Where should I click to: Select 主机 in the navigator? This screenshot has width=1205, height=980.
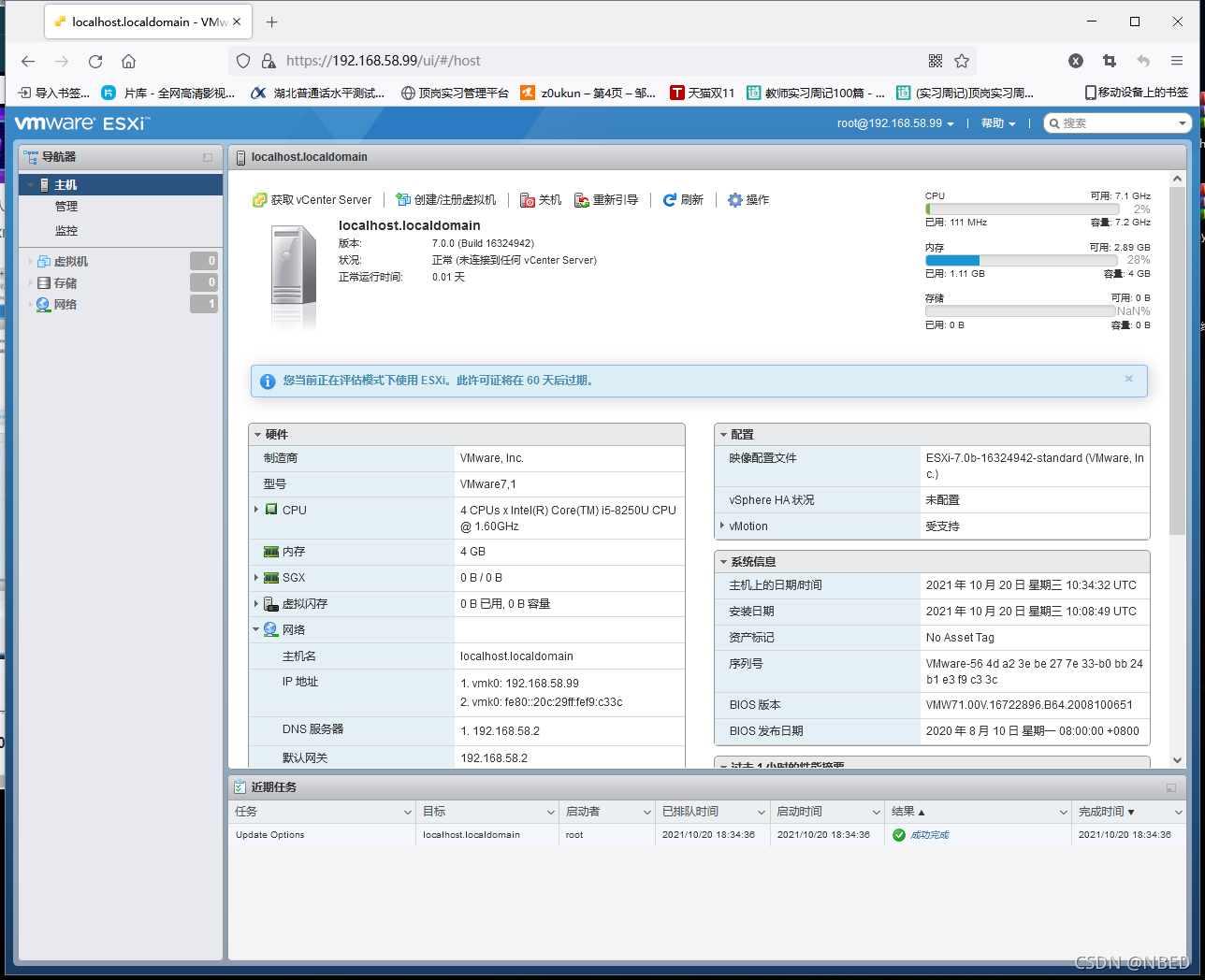122,185
